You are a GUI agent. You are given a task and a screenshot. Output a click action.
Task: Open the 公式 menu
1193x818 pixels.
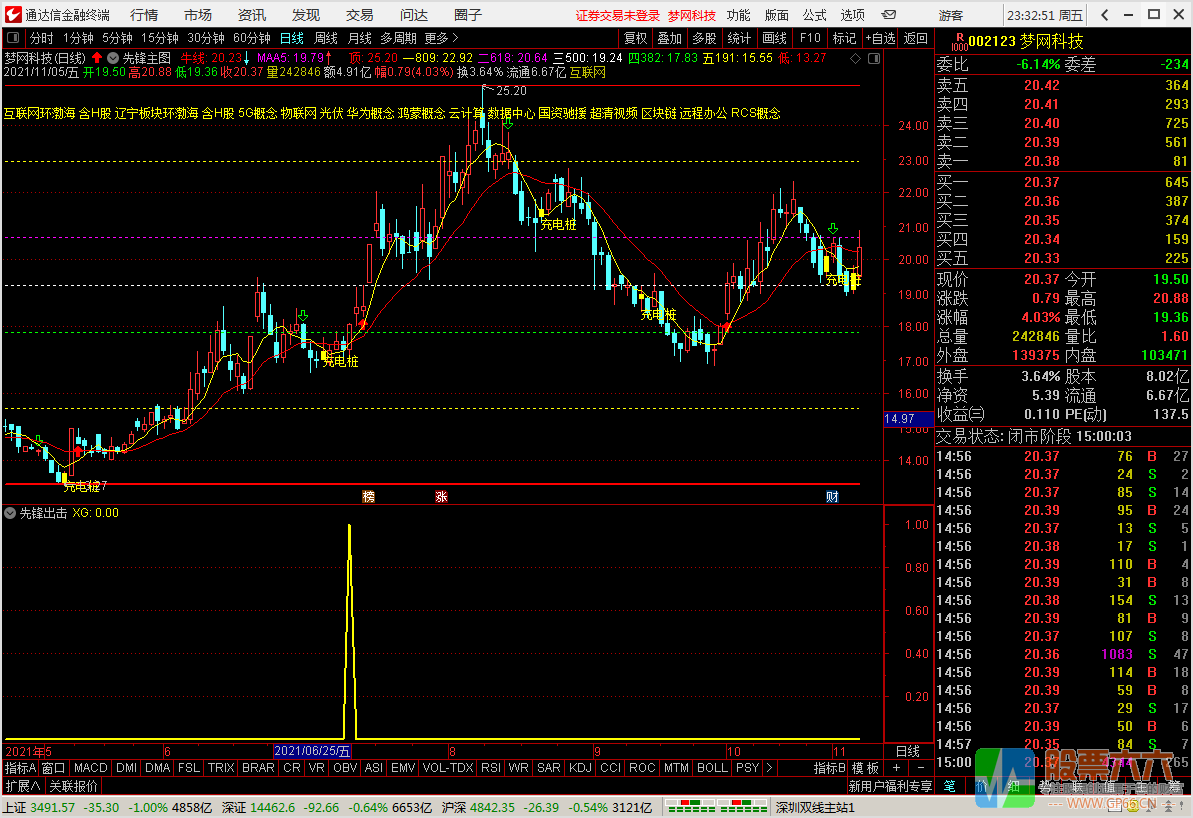(x=814, y=14)
